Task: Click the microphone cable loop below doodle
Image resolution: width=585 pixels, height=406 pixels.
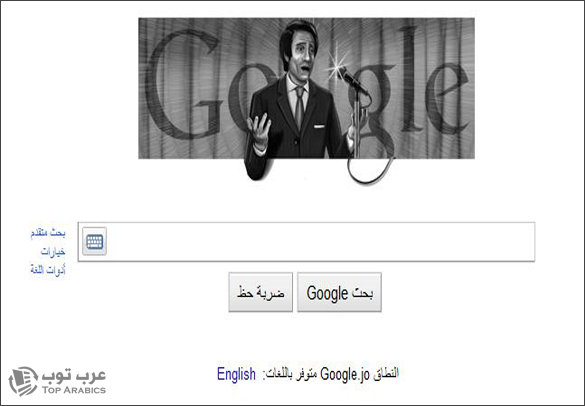Action: point(369,170)
